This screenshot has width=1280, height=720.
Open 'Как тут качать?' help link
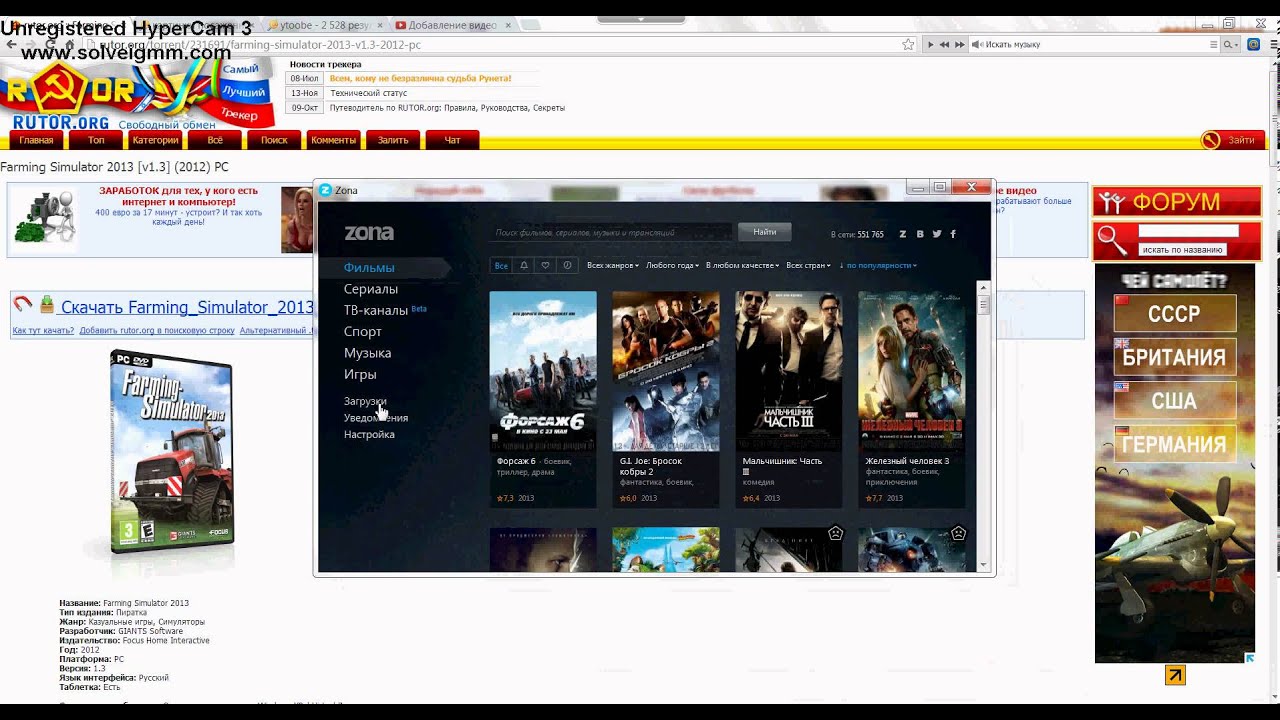[x=43, y=330]
